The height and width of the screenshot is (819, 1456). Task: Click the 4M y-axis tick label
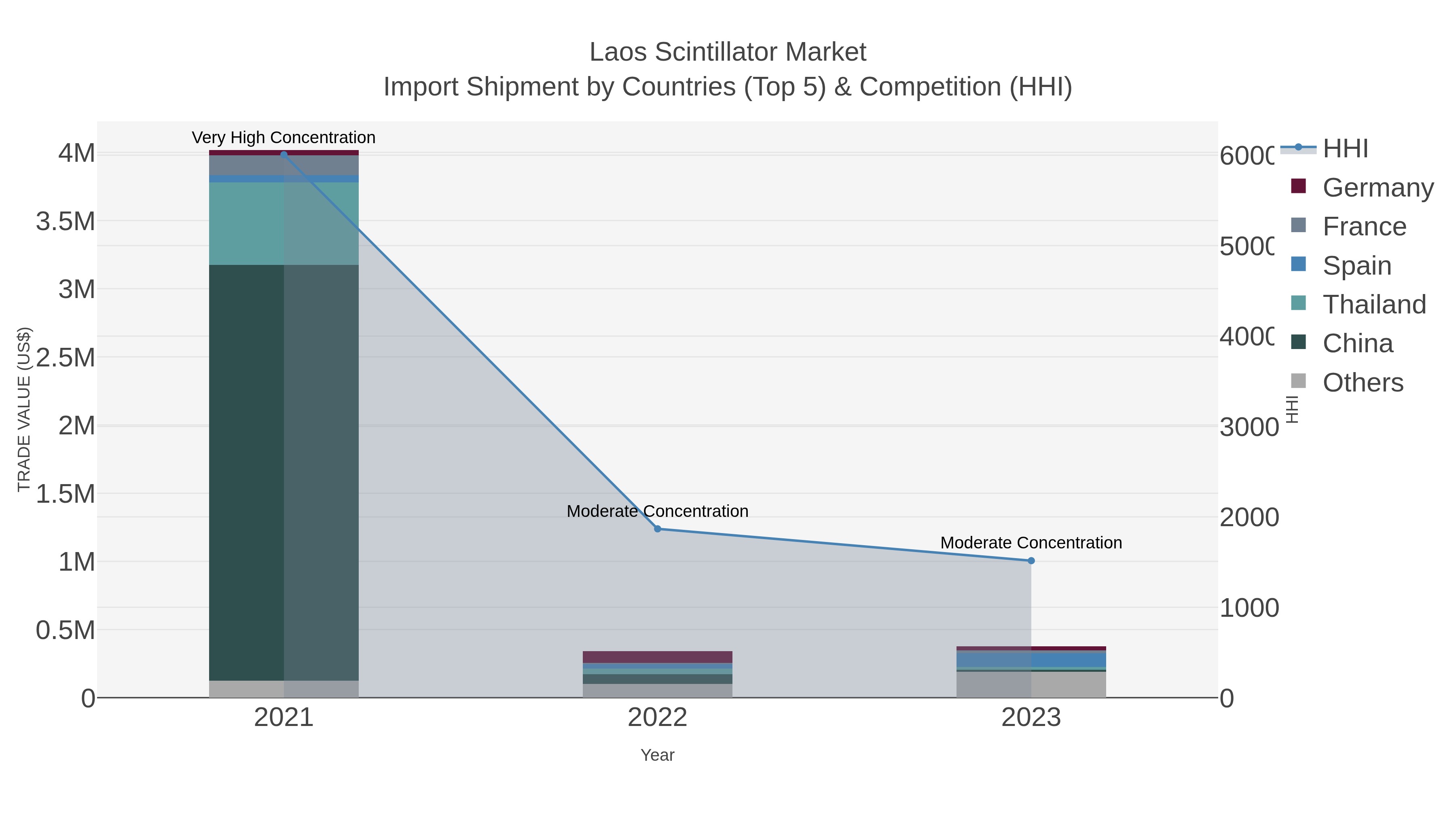pos(77,153)
